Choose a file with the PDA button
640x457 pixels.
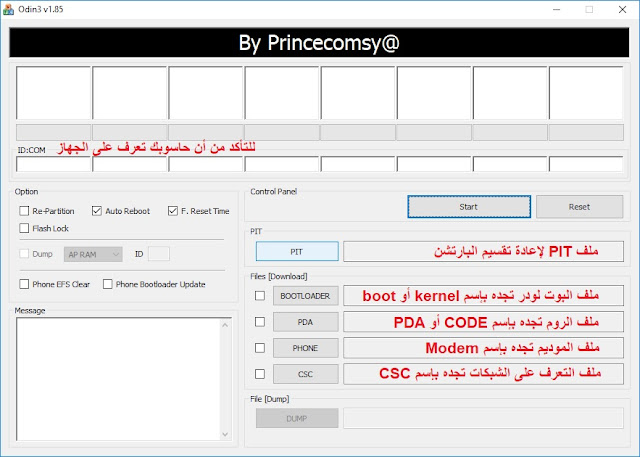click(x=306, y=322)
